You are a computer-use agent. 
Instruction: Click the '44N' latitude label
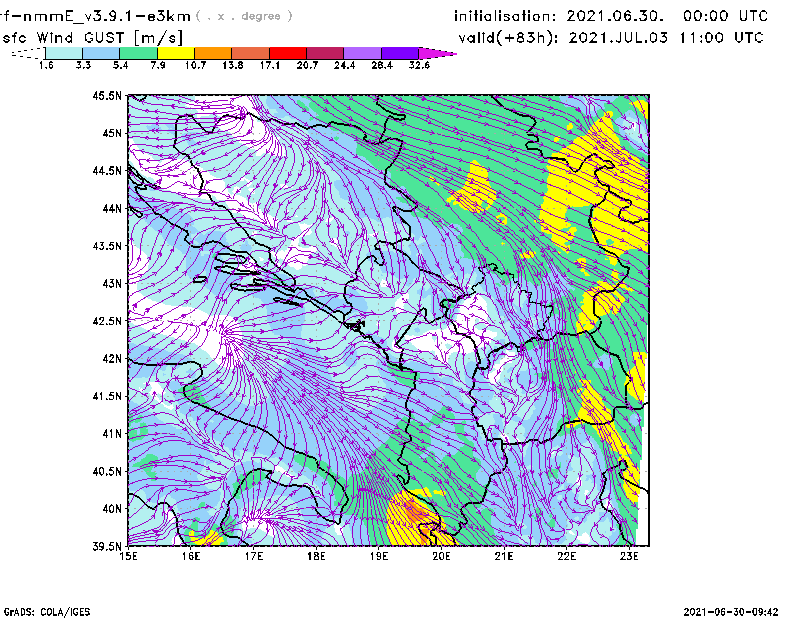coord(112,208)
